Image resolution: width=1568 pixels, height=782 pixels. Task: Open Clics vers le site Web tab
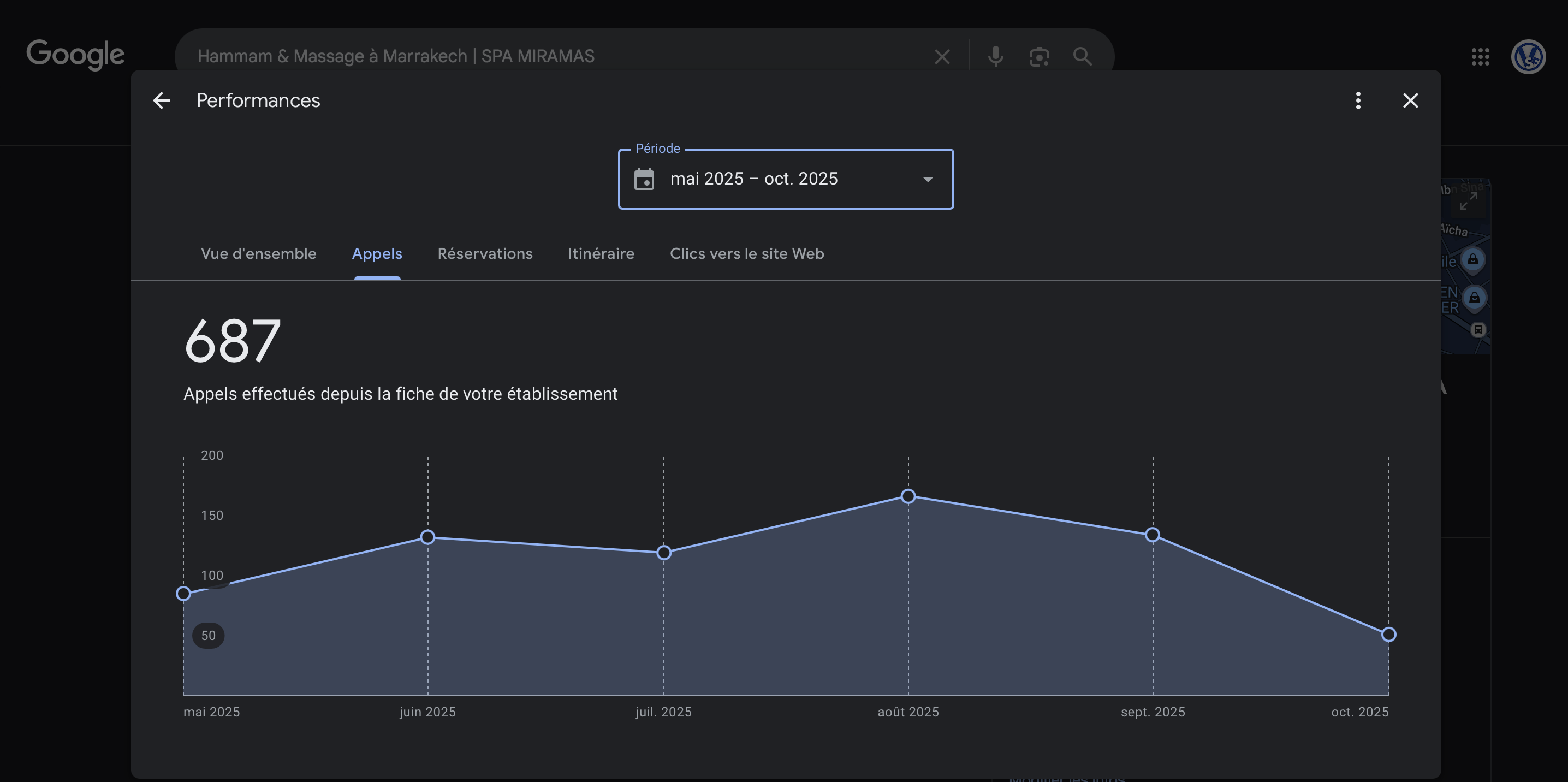(x=747, y=253)
